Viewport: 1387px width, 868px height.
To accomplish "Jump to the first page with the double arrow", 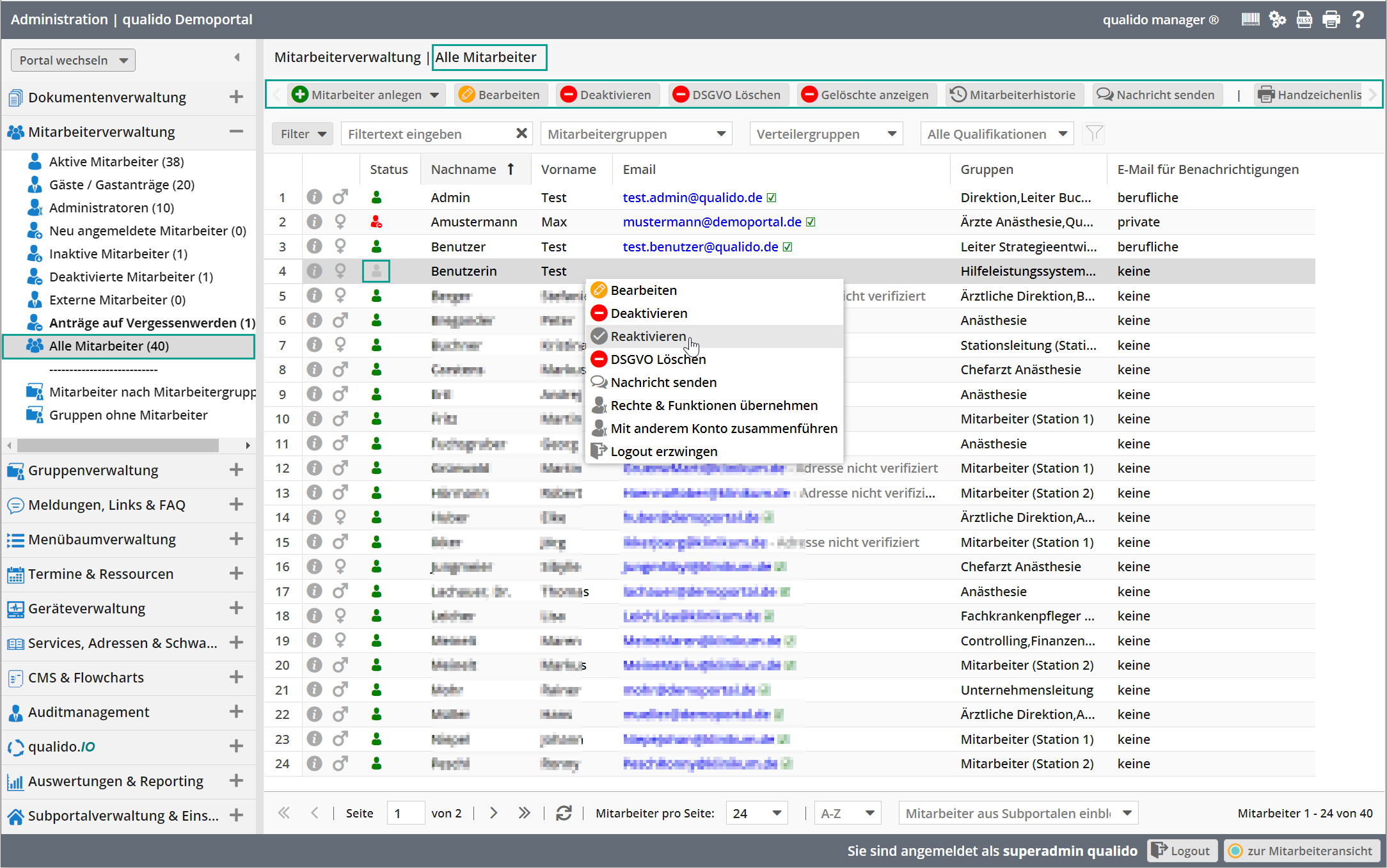I will click(284, 813).
